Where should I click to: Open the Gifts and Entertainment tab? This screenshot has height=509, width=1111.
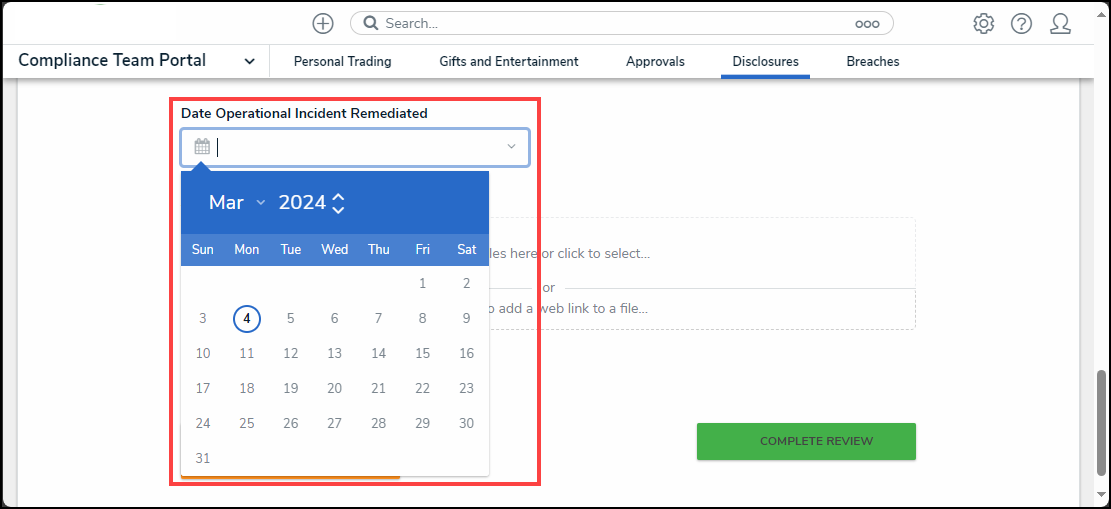tap(509, 62)
